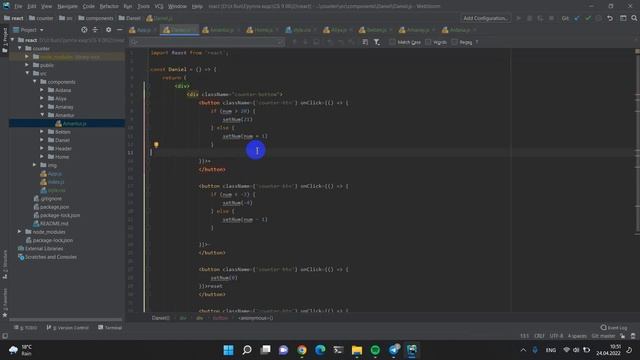The width and height of the screenshot is (640, 360).
Task: Click the multi-line search toggle icon in find bar
Action: coord(365,42)
